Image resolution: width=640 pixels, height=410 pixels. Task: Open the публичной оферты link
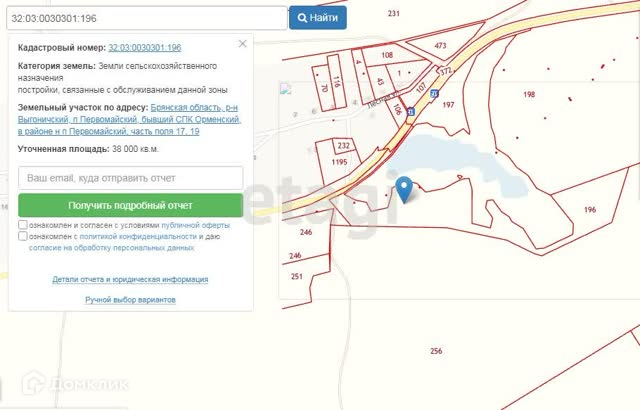click(196, 225)
